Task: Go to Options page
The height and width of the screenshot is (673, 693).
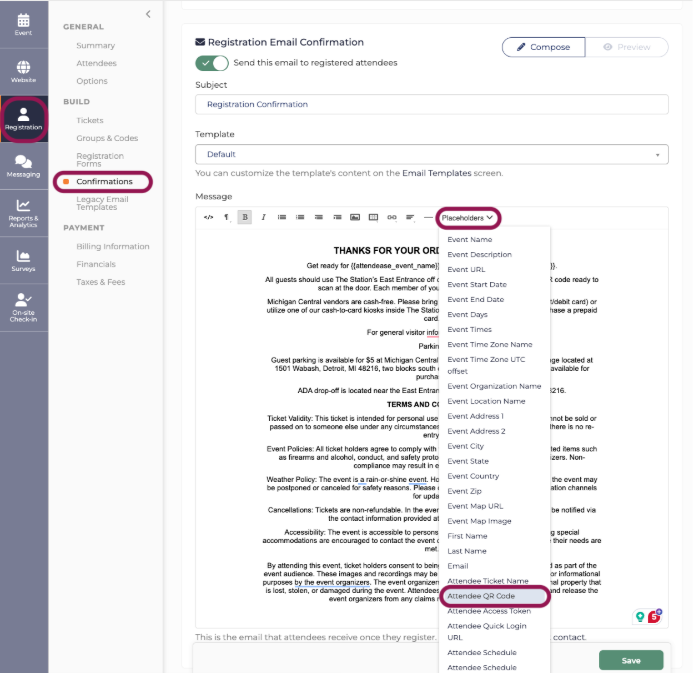Action: coord(92,81)
